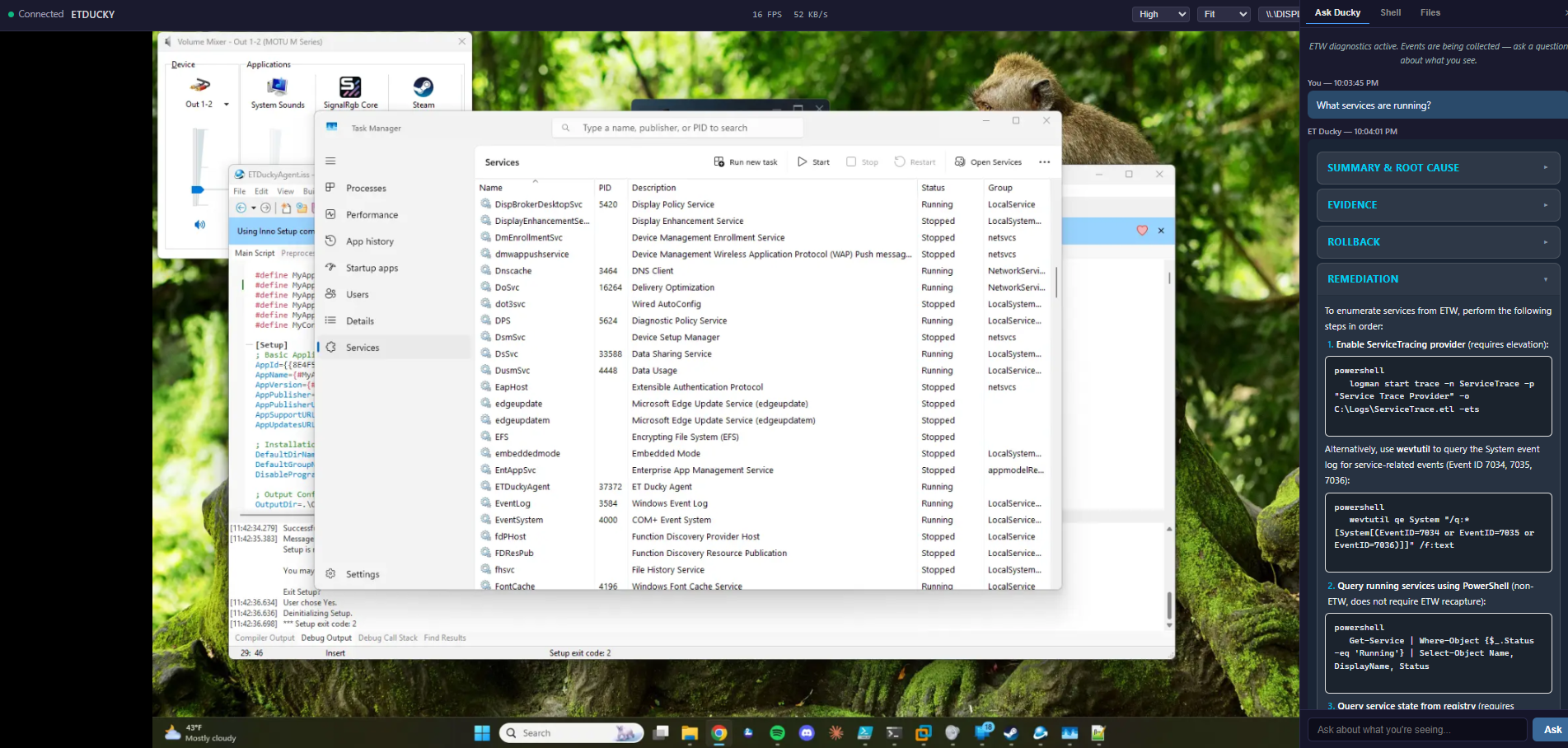View Processes in Task Manager sidebar
The image size is (1568, 748).
click(367, 188)
